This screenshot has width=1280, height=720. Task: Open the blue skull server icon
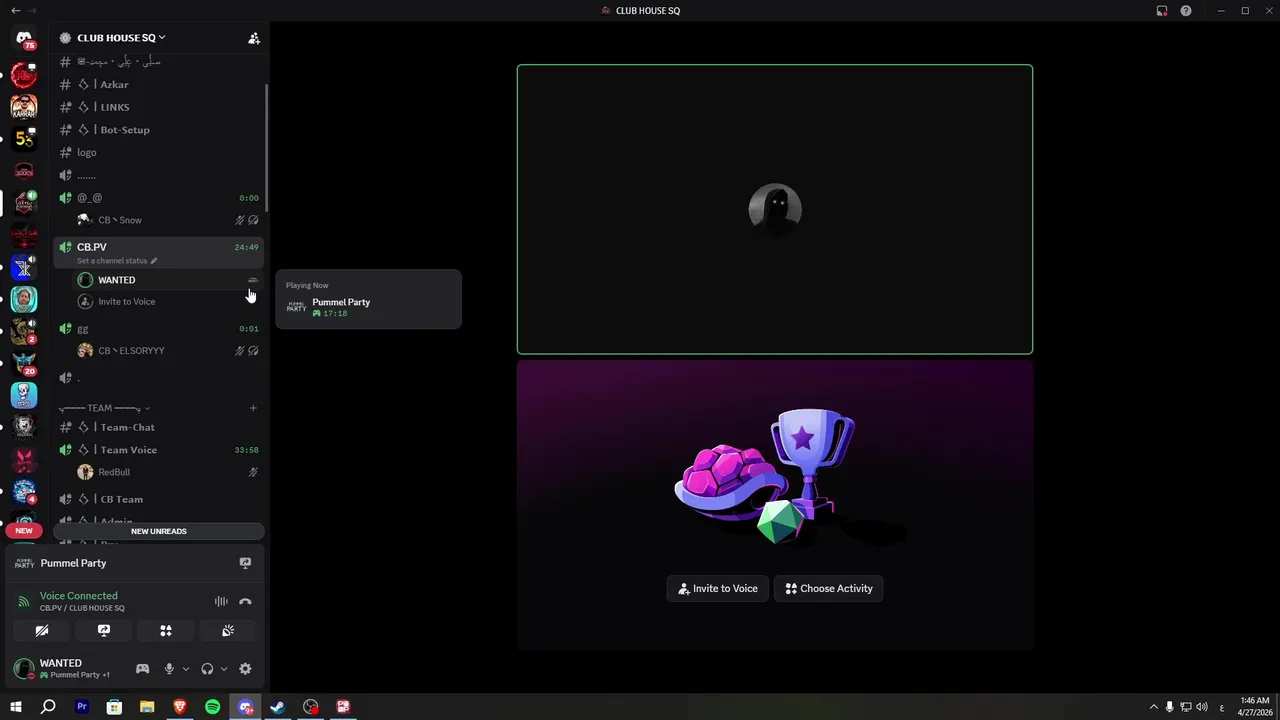pyautogui.click(x=24, y=395)
